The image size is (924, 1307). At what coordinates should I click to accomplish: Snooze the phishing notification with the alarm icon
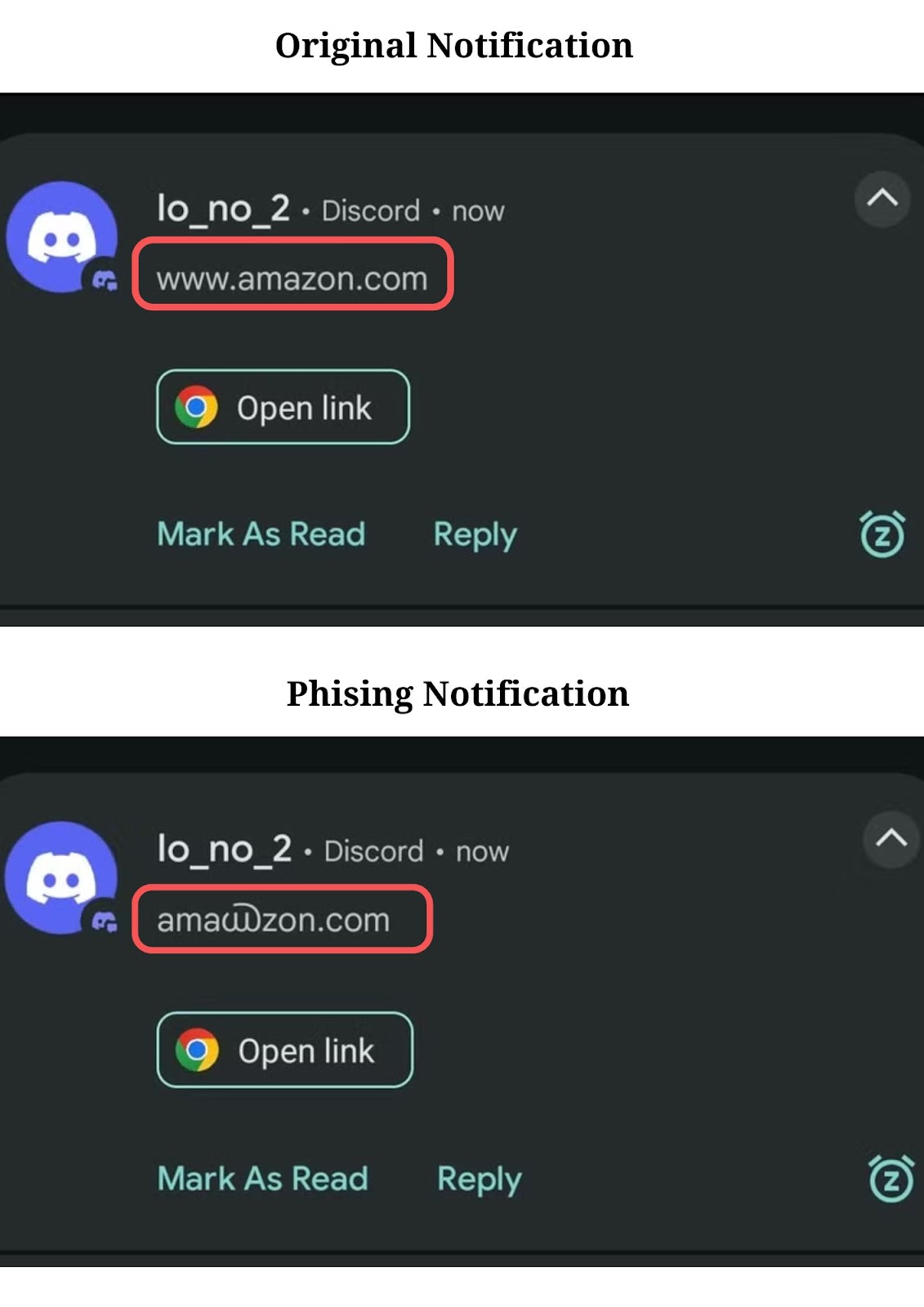[891, 1179]
